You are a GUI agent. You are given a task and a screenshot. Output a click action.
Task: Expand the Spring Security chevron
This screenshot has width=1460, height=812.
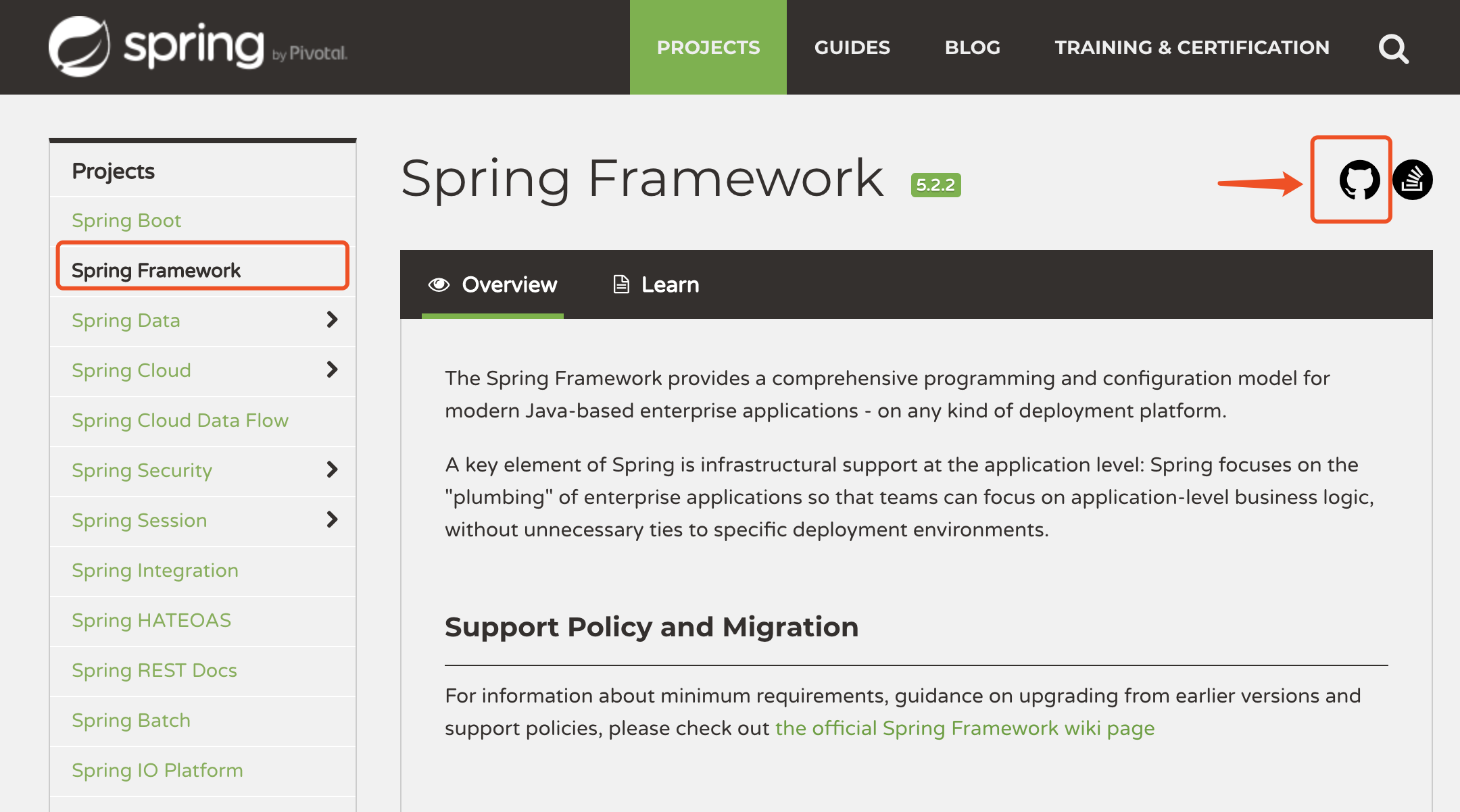point(332,470)
